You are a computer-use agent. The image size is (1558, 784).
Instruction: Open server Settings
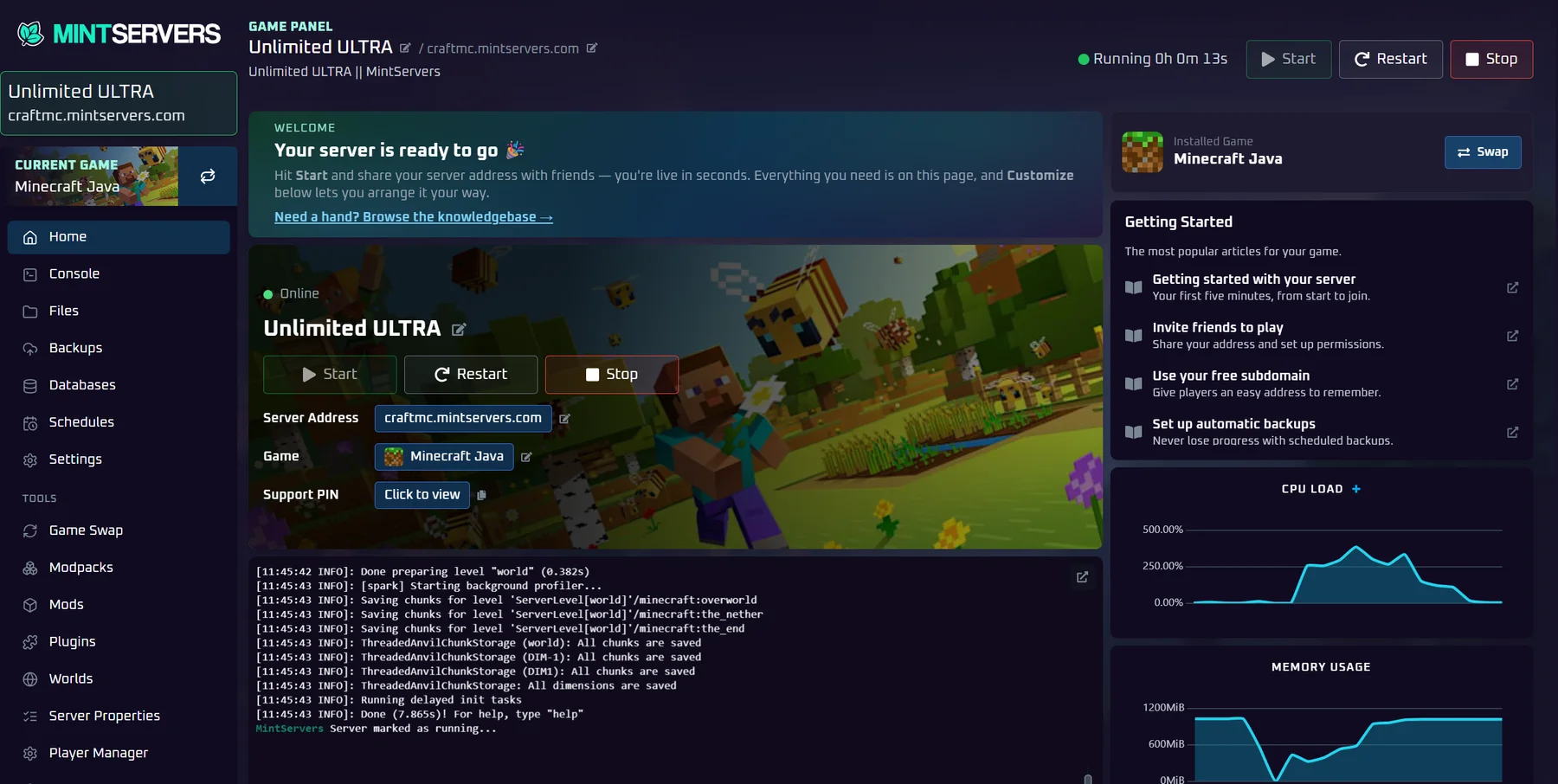tap(119, 459)
